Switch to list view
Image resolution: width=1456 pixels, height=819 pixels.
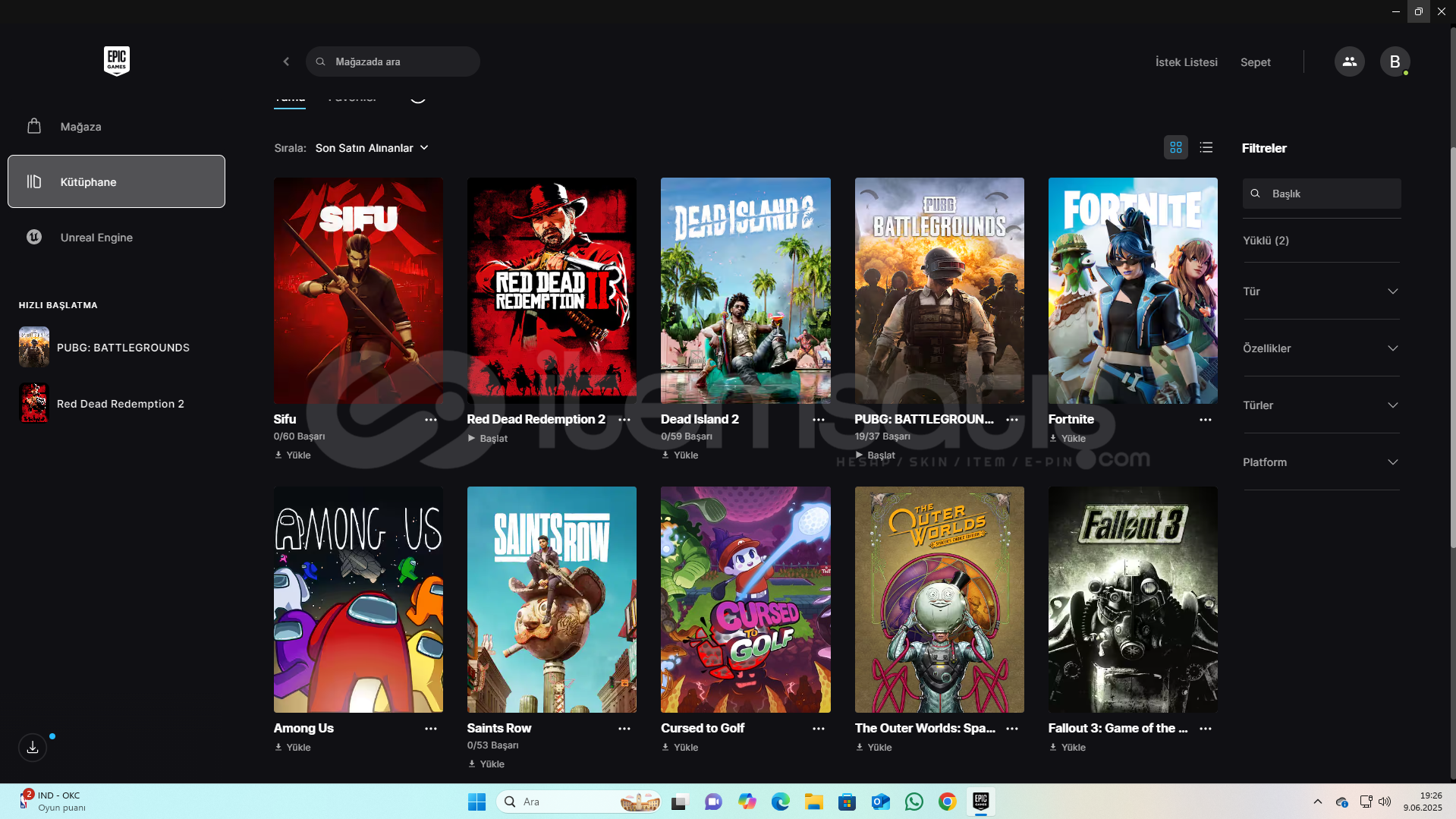click(x=1206, y=147)
